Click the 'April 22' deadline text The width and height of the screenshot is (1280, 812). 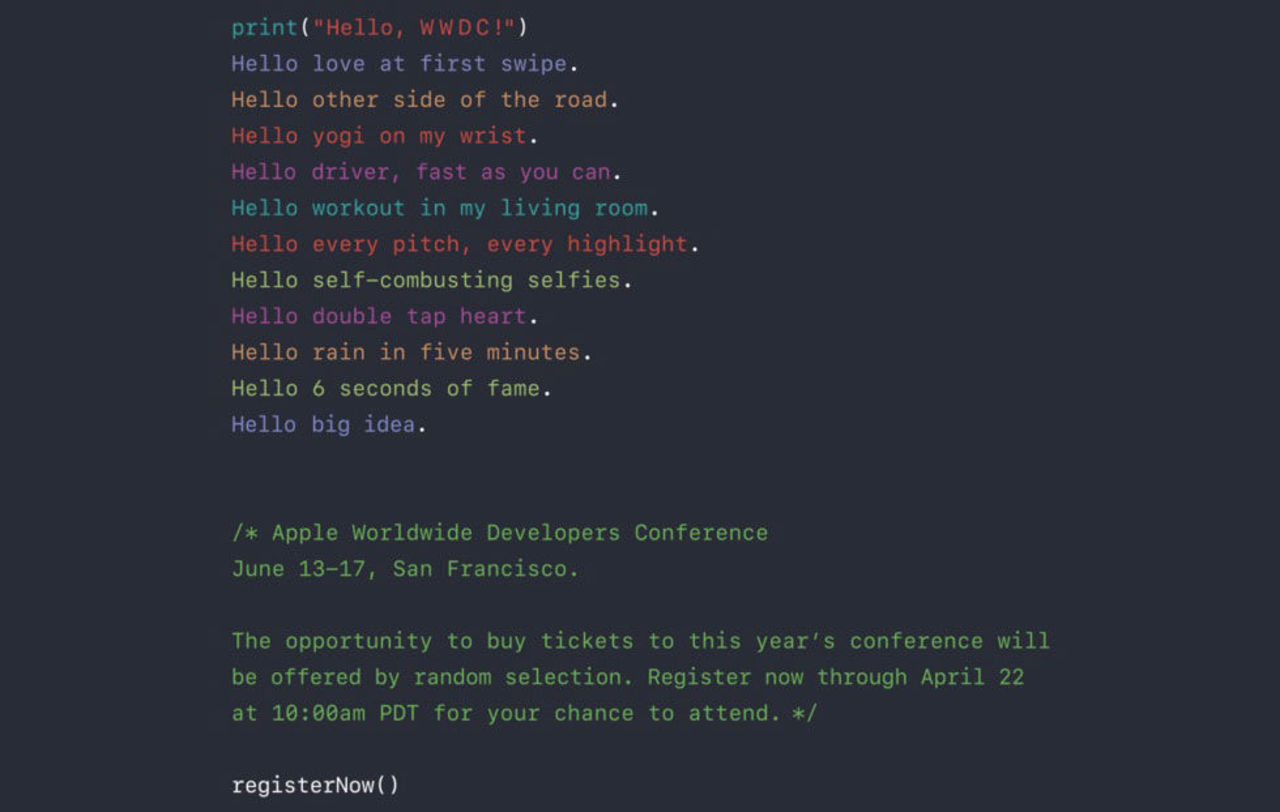pos(972,677)
